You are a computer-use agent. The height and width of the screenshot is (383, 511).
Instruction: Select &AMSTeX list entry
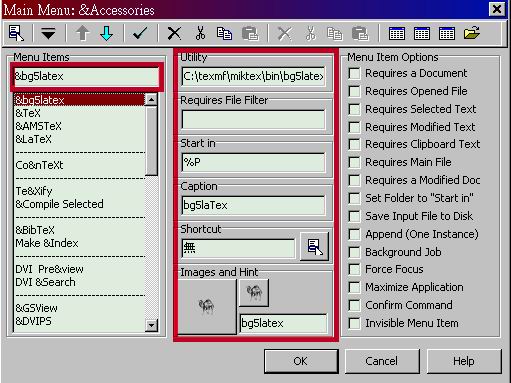(79, 126)
